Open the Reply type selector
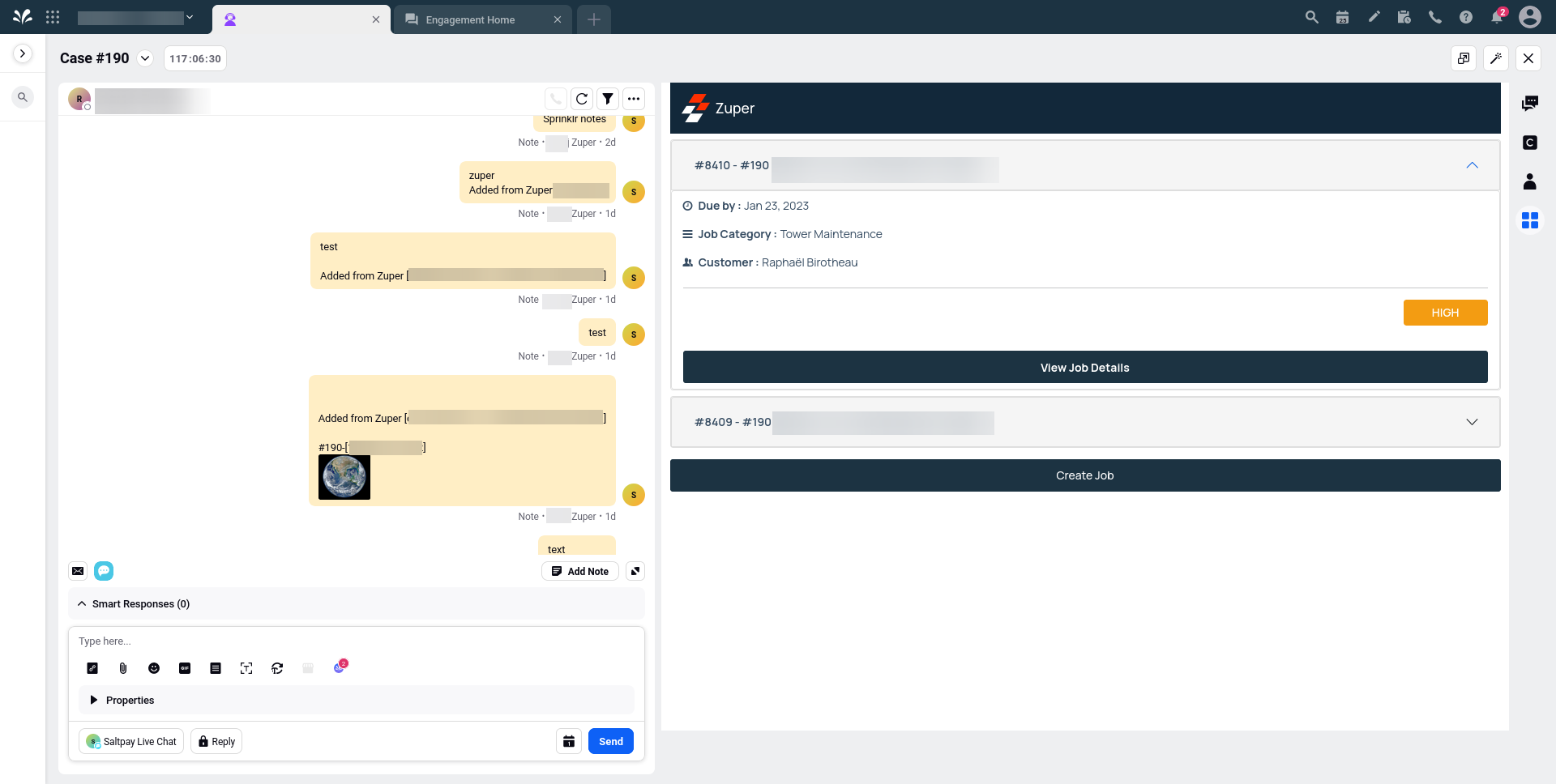 click(x=216, y=741)
